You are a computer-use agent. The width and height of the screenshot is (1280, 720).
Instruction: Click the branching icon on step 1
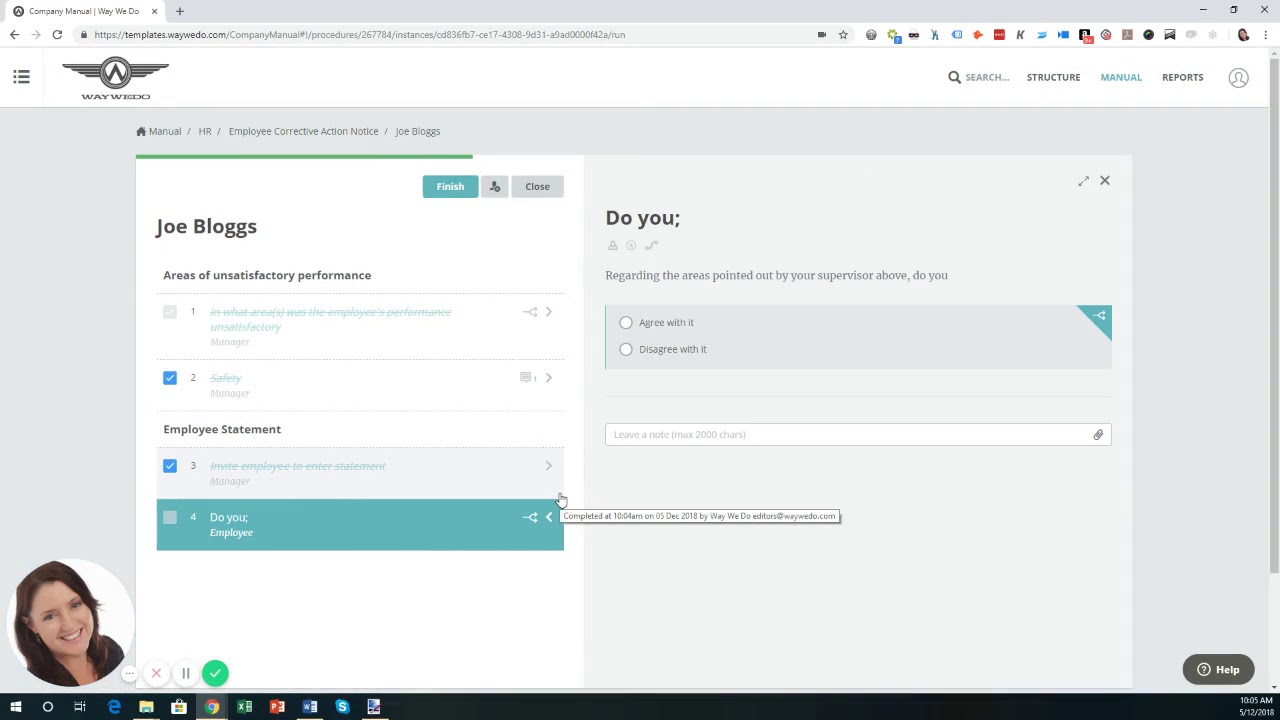[530, 312]
